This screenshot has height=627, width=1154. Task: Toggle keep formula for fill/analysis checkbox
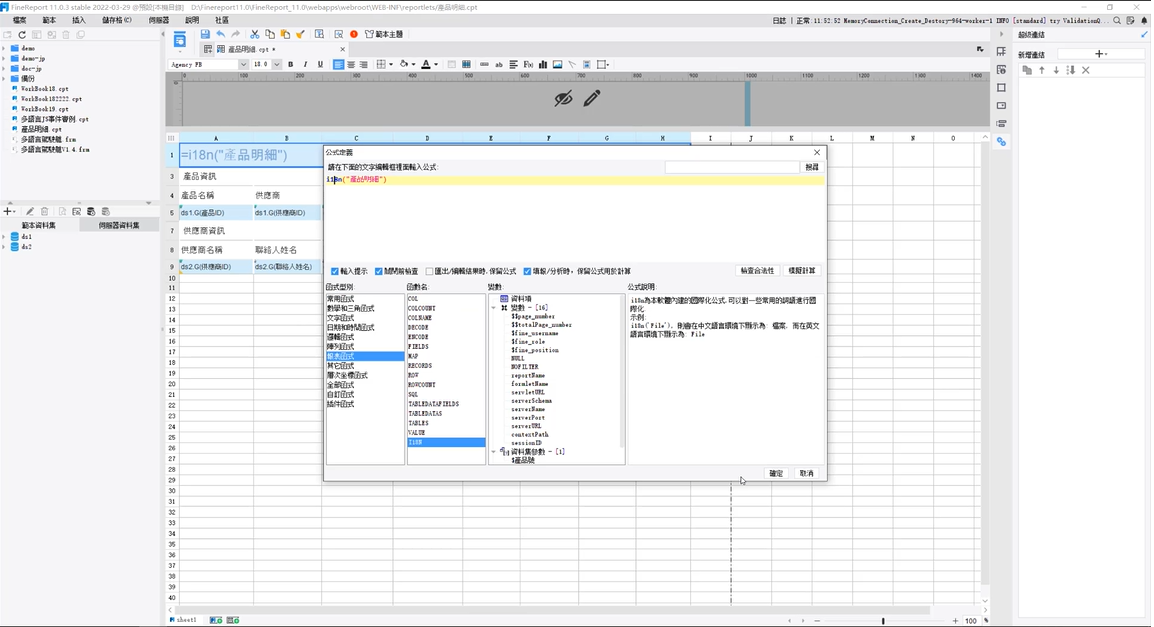click(528, 272)
